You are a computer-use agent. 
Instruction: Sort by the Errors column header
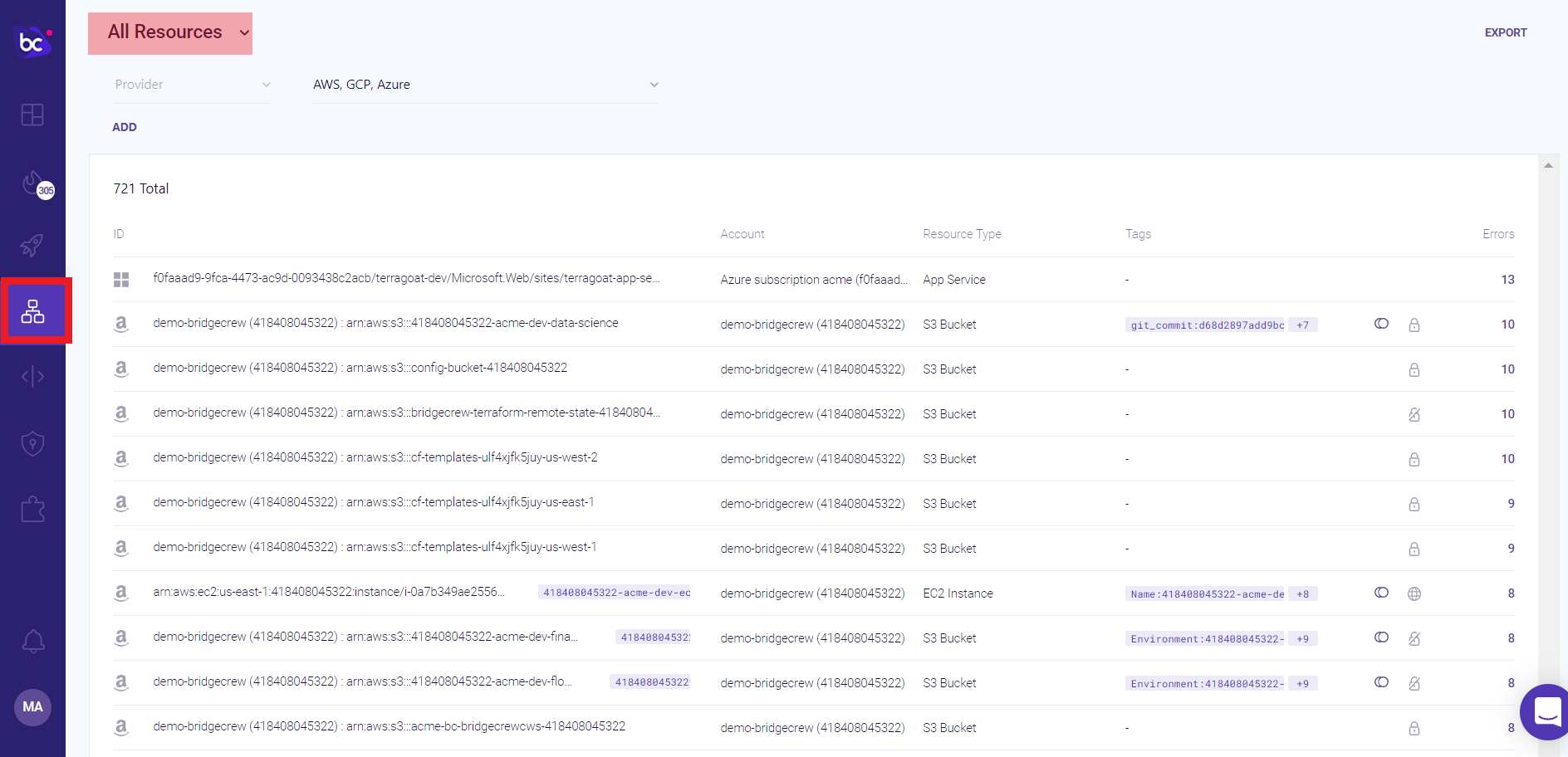[1498, 234]
